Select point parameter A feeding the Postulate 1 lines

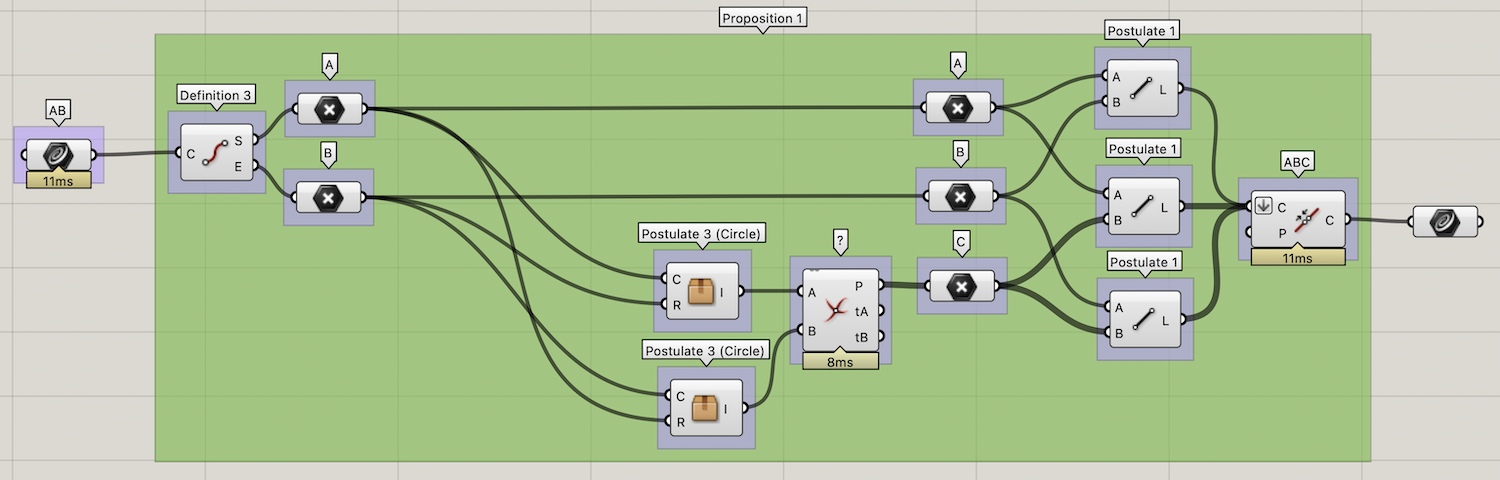pos(957,110)
